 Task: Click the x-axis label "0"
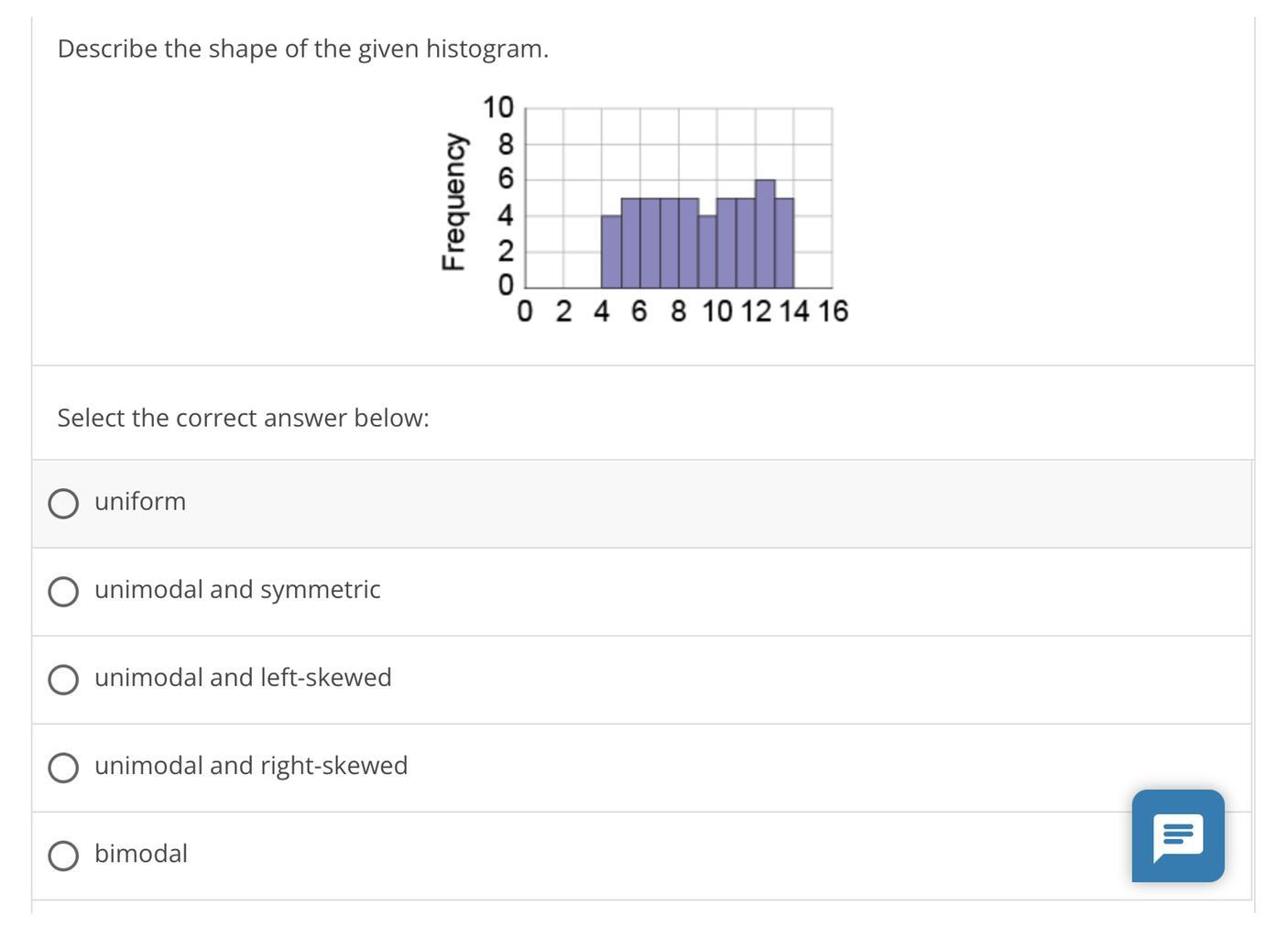tap(524, 311)
